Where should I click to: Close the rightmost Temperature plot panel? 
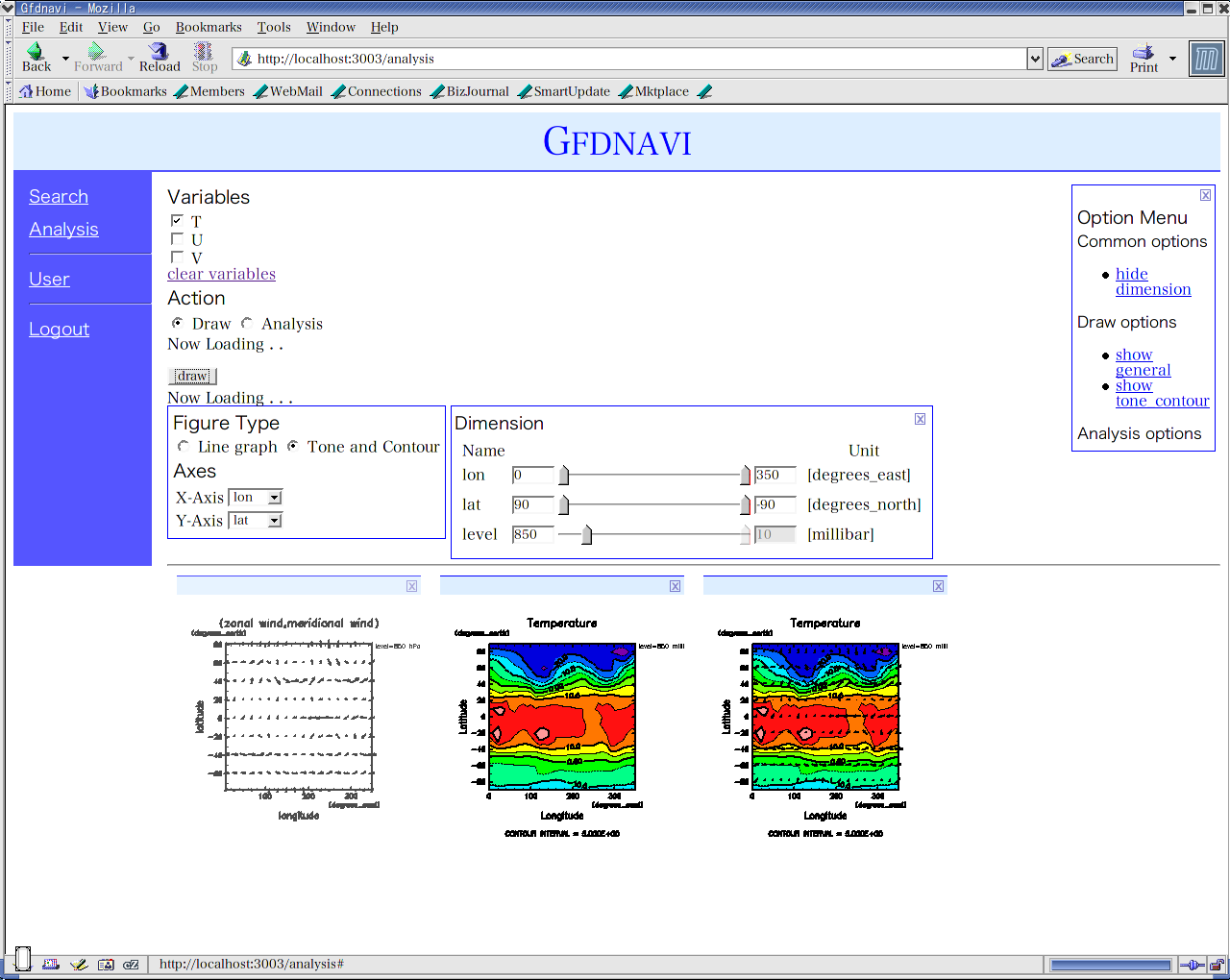point(938,586)
